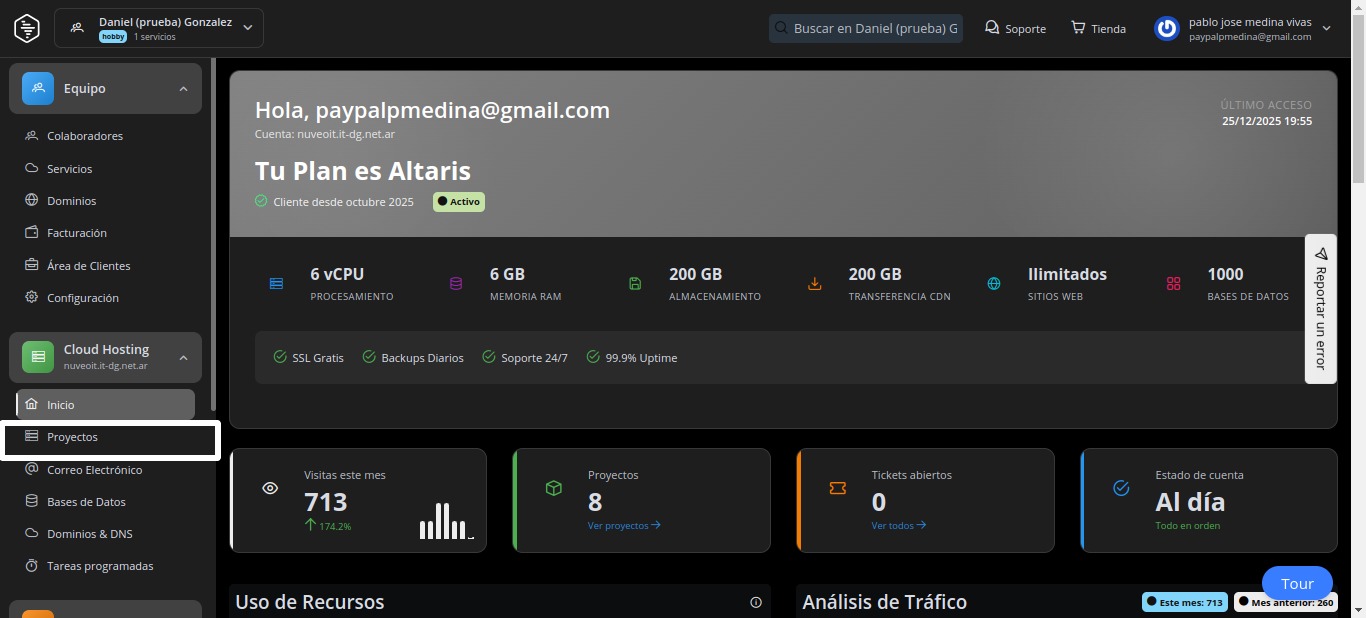Click the eye icon in Visitas card

[270, 488]
